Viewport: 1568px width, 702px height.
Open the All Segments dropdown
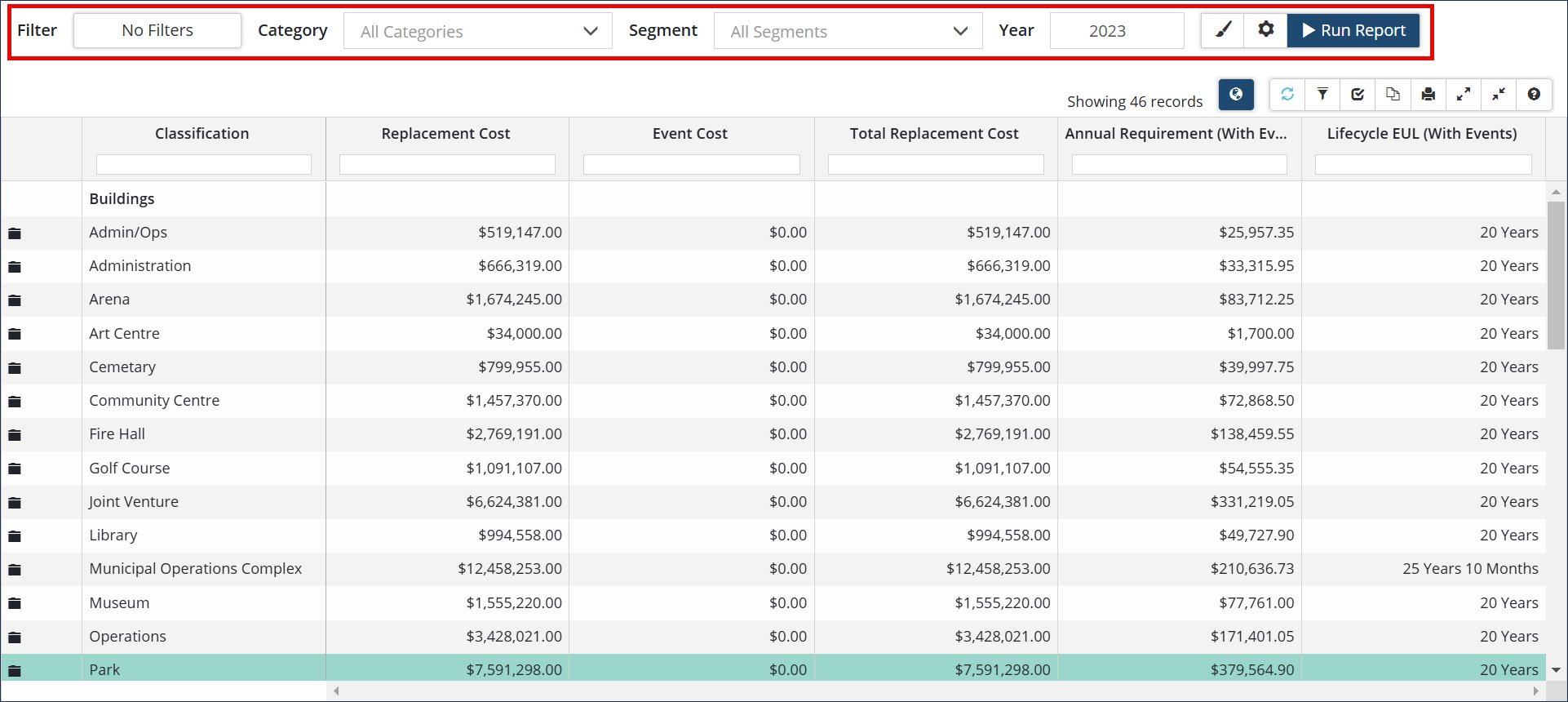click(848, 31)
